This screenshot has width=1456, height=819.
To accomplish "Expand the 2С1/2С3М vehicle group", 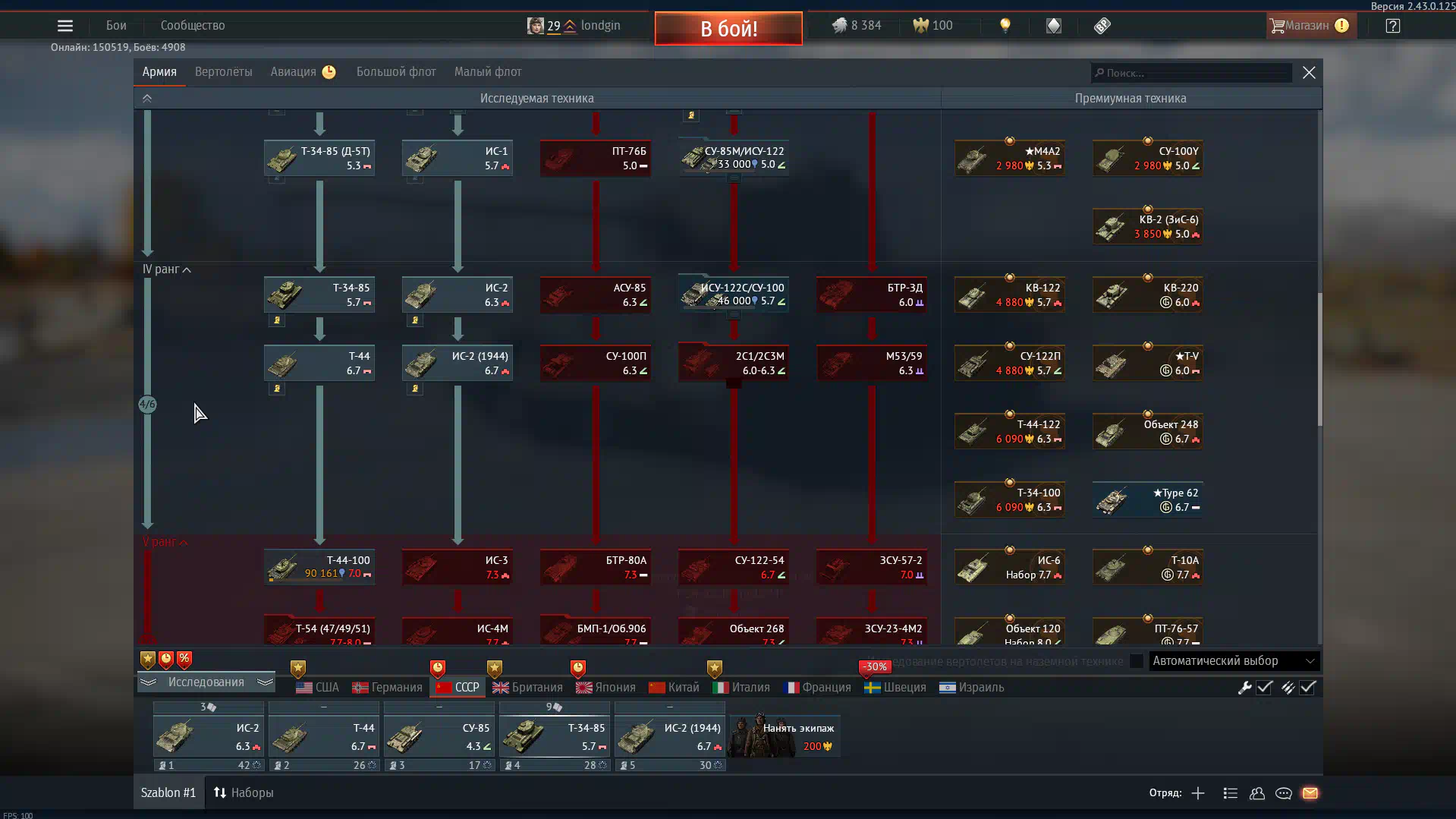I will (734, 363).
